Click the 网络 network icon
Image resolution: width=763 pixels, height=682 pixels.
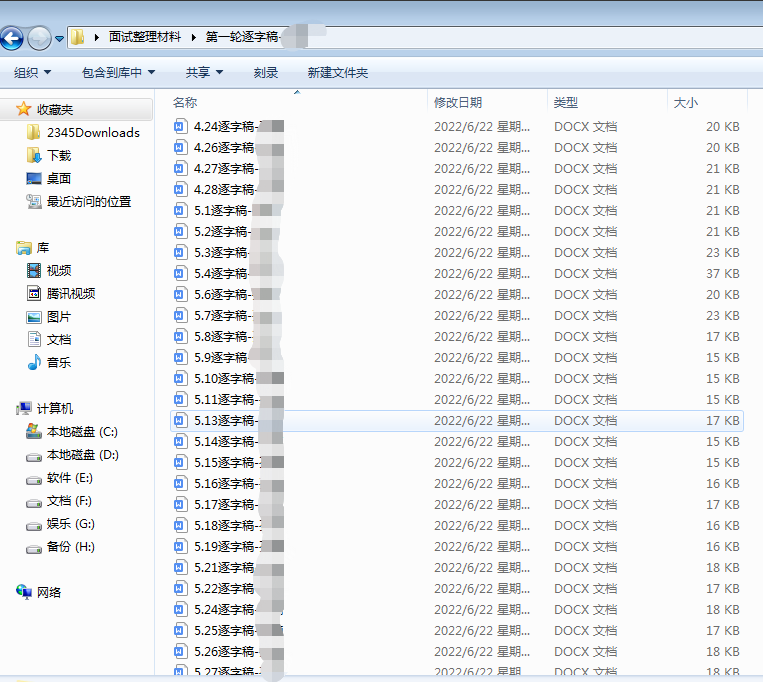click(x=24, y=592)
